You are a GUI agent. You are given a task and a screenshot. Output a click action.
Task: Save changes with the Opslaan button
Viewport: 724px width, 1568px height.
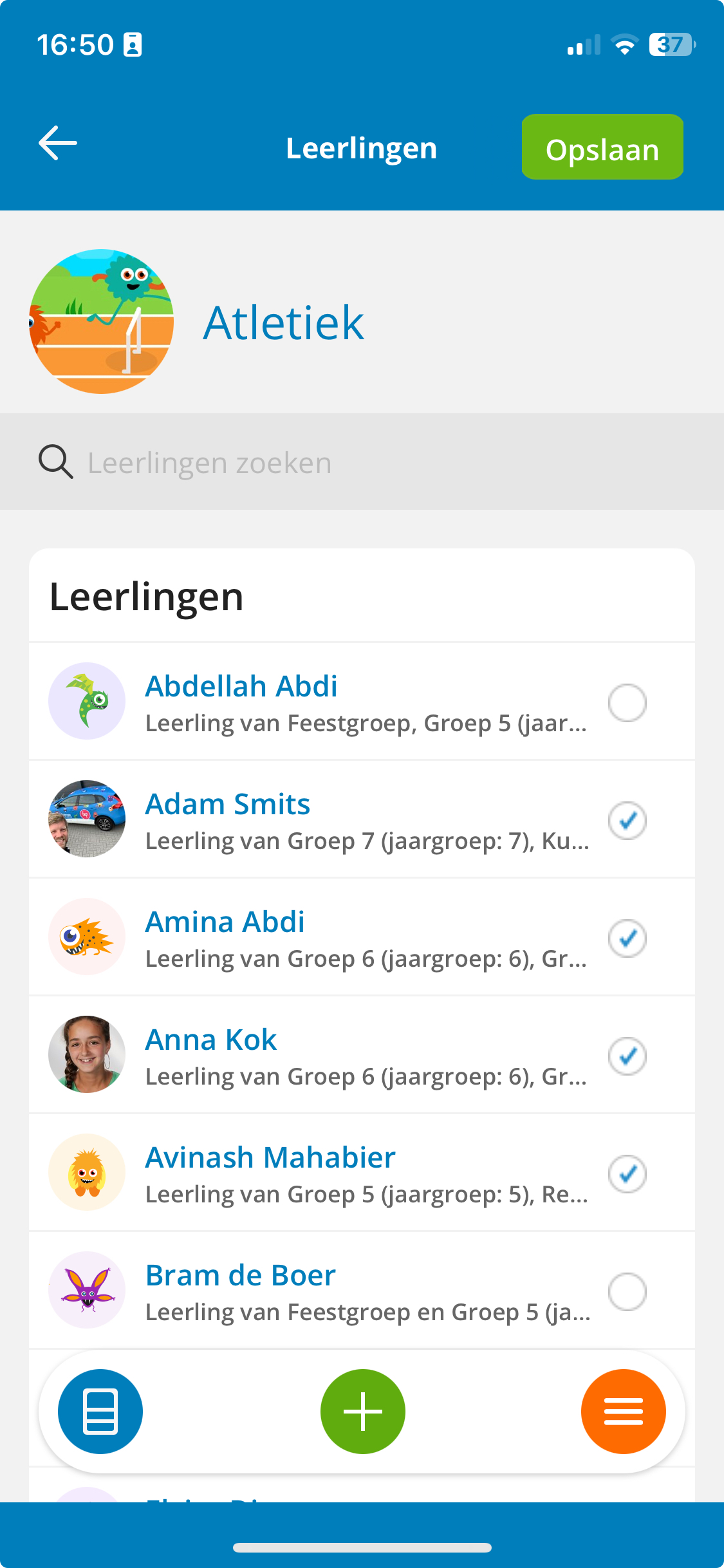coord(602,147)
